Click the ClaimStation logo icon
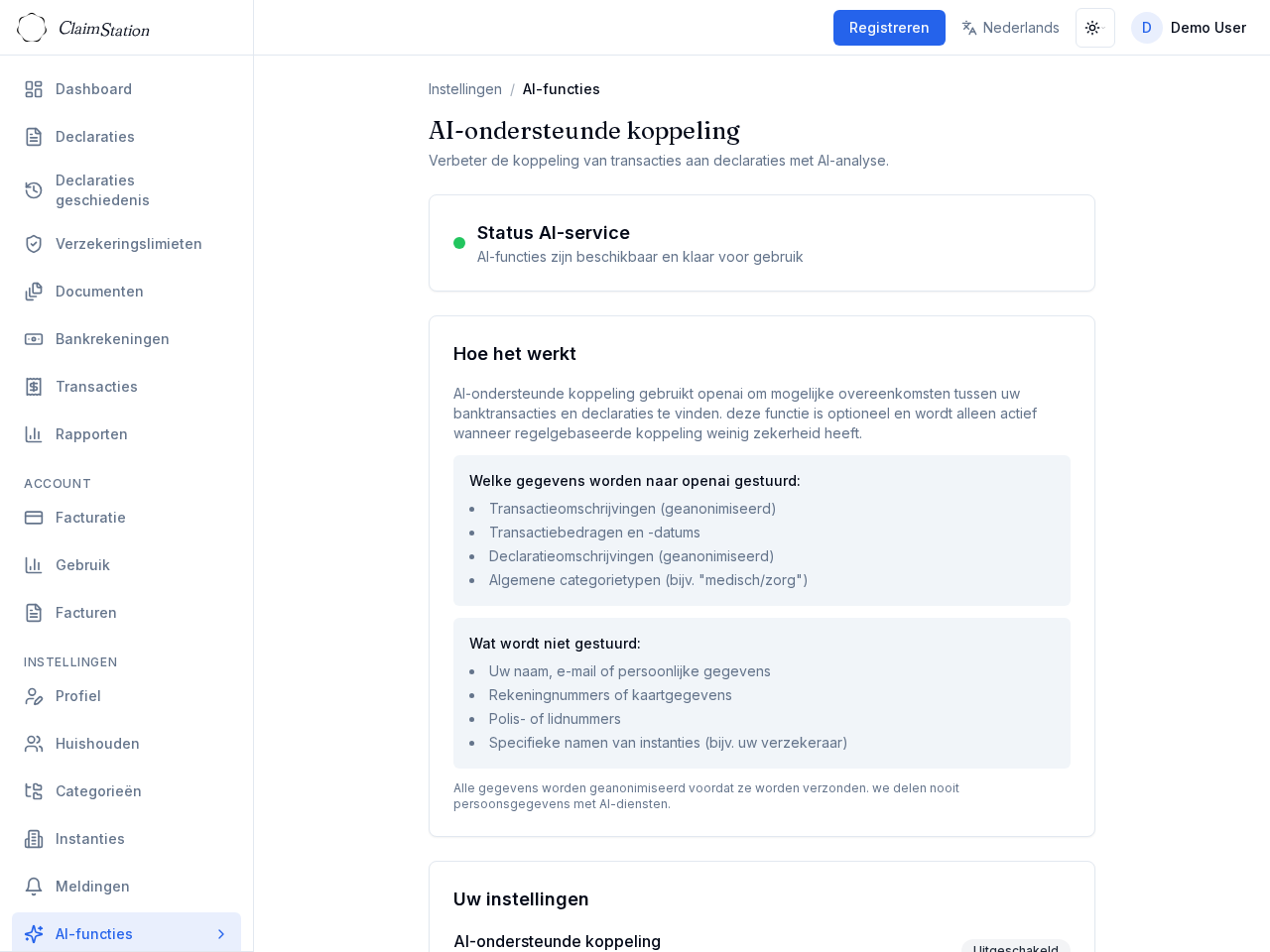This screenshot has height=952, width=1270. pos(32,28)
